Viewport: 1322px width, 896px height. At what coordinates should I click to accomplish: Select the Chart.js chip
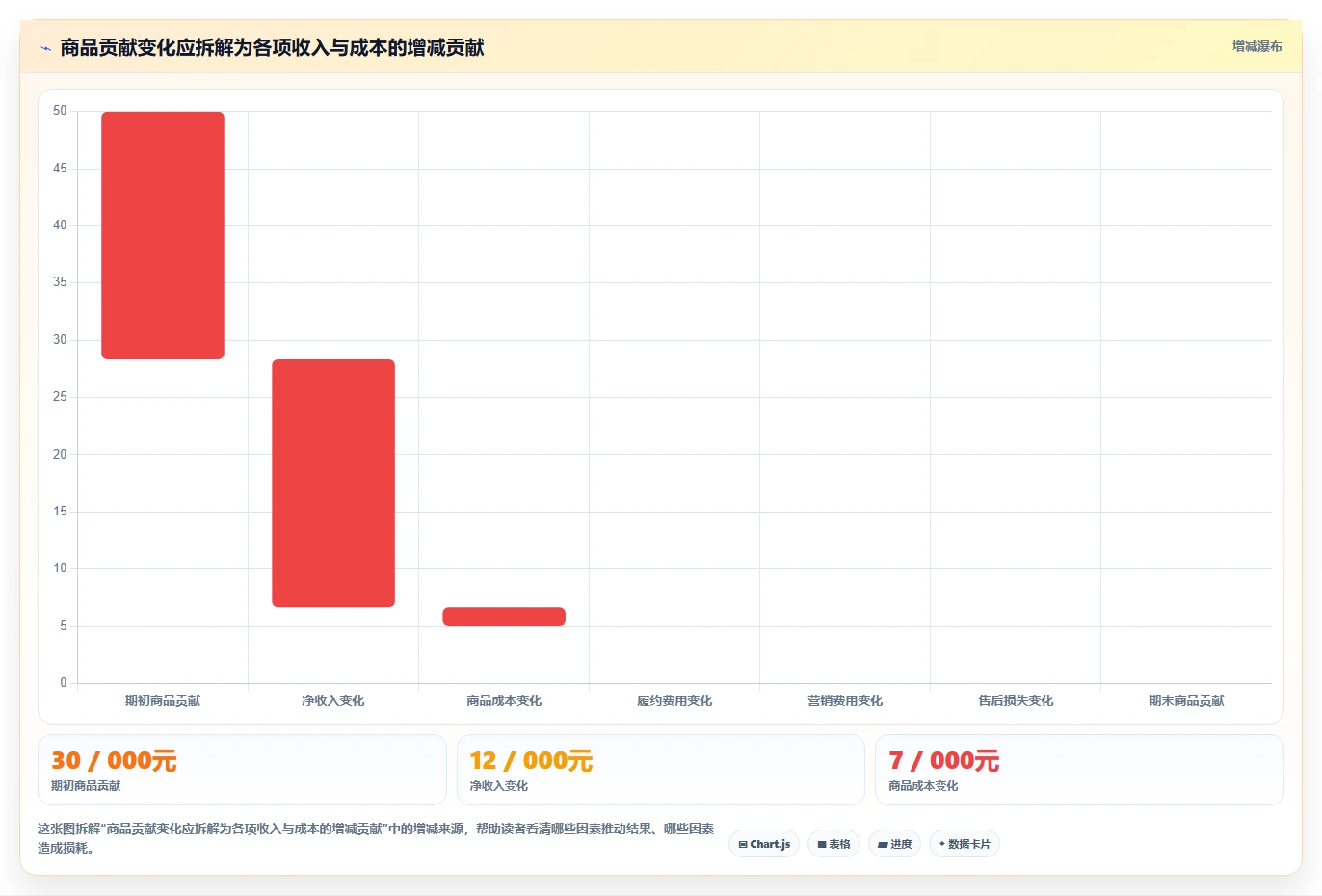764,844
